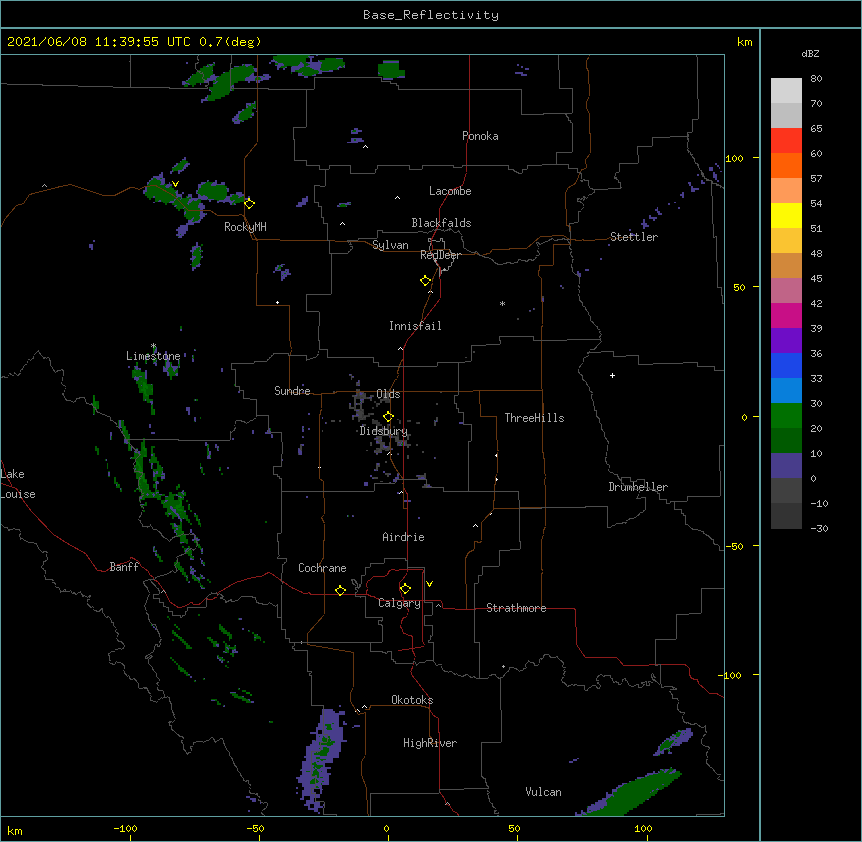Click the Sundre town label
The width and height of the screenshot is (862, 842).
click(x=292, y=391)
